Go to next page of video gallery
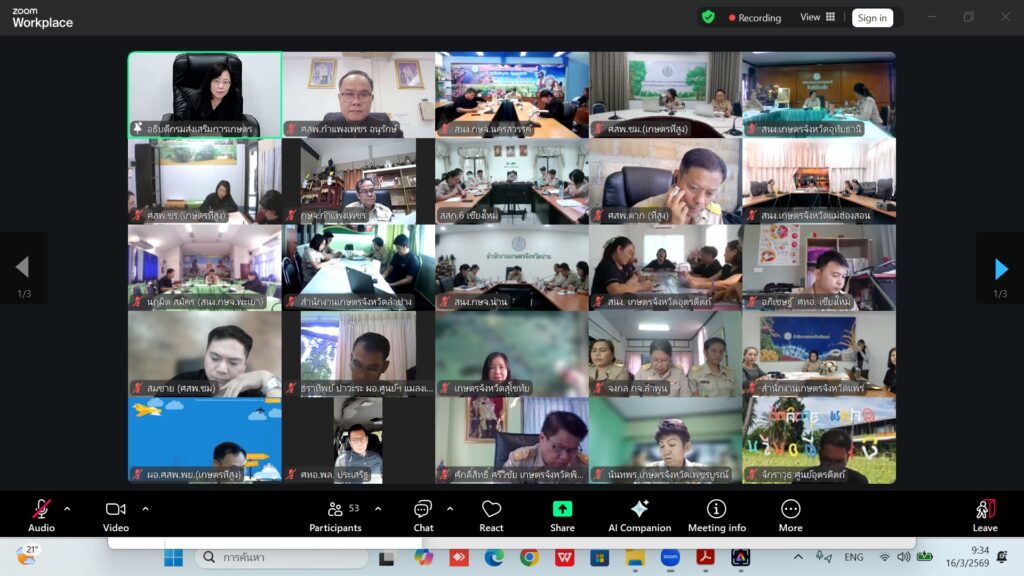The height and width of the screenshot is (576, 1024). [x=1000, y=268]
